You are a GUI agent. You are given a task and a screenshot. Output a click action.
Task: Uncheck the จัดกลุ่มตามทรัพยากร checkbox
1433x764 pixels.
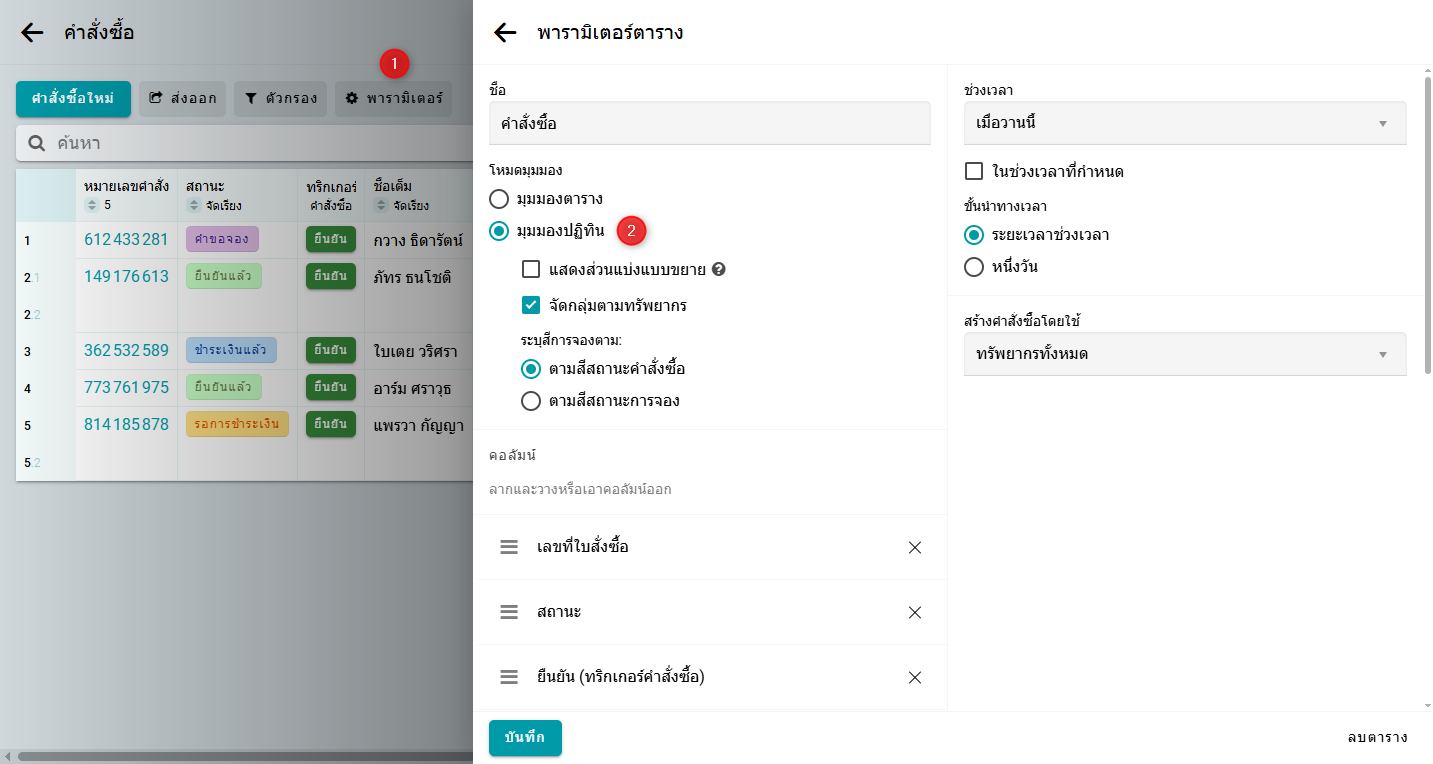tap(531, 305)
